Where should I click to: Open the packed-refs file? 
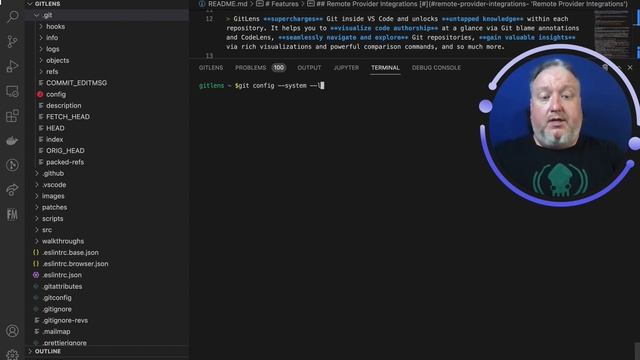[65, 162]
